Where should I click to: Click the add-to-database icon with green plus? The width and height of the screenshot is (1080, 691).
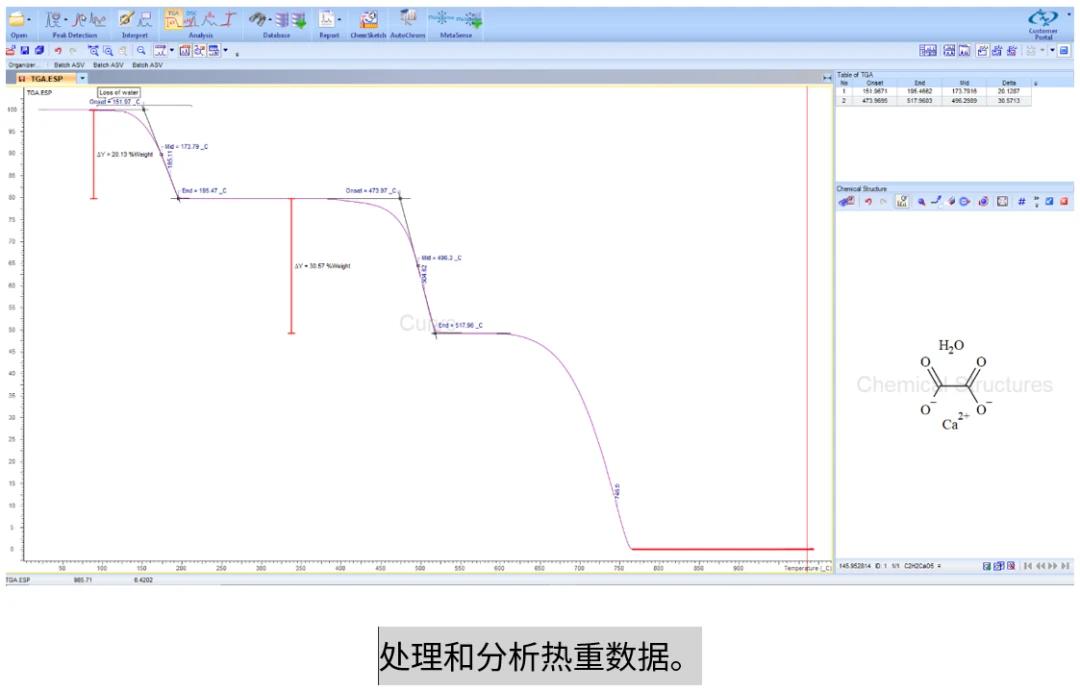point(300,20)
